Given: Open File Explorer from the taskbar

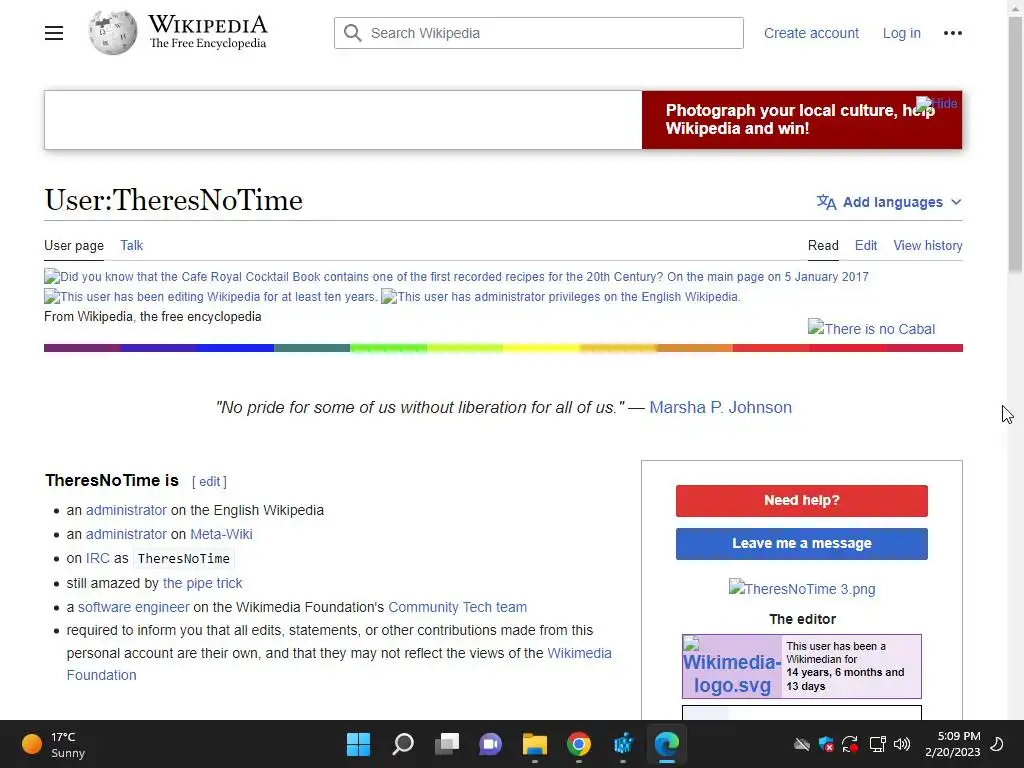Looking at the screenshot, I should (534, 744).
